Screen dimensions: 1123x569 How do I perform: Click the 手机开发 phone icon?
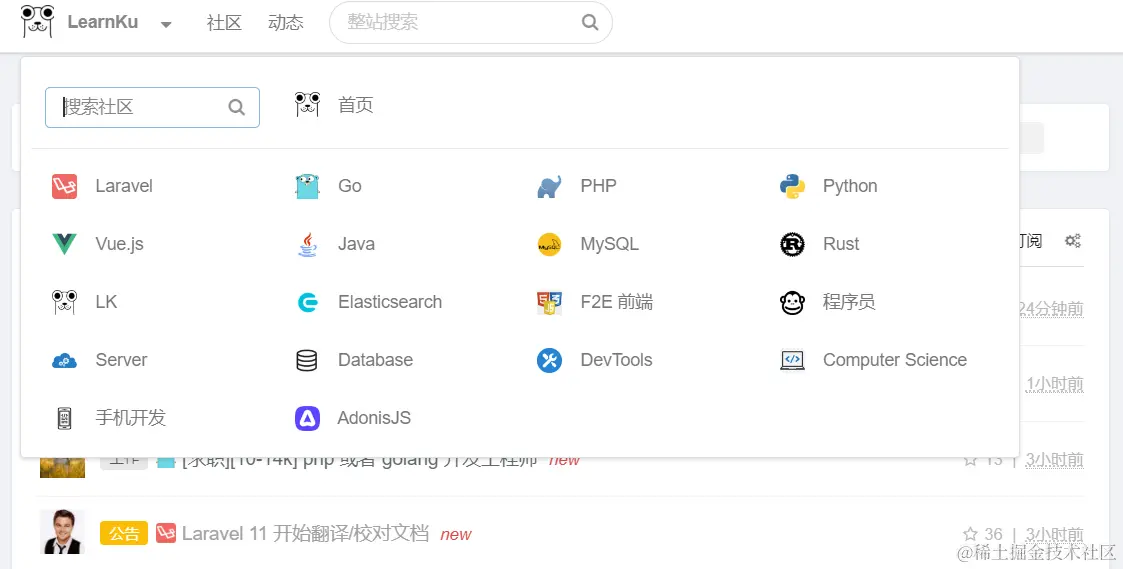click(64, 419)
